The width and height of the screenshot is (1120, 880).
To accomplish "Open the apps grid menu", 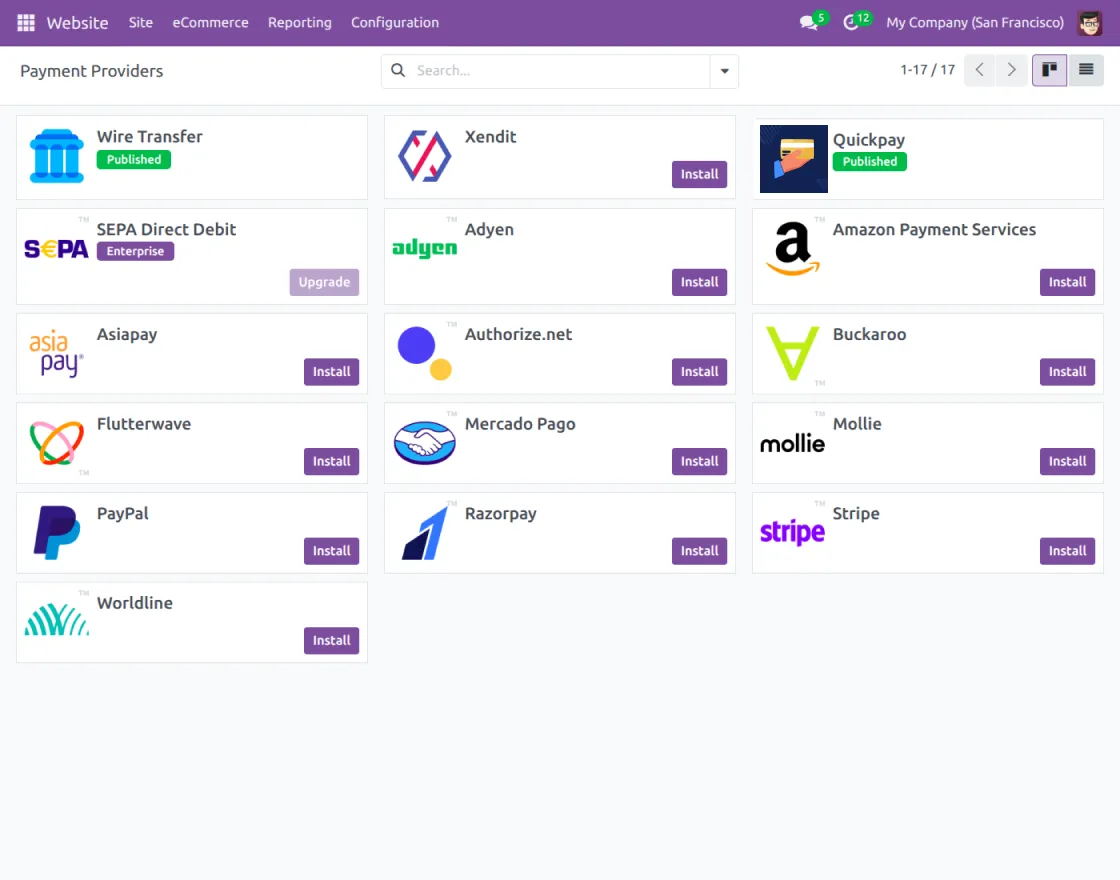I will point(25,22).
